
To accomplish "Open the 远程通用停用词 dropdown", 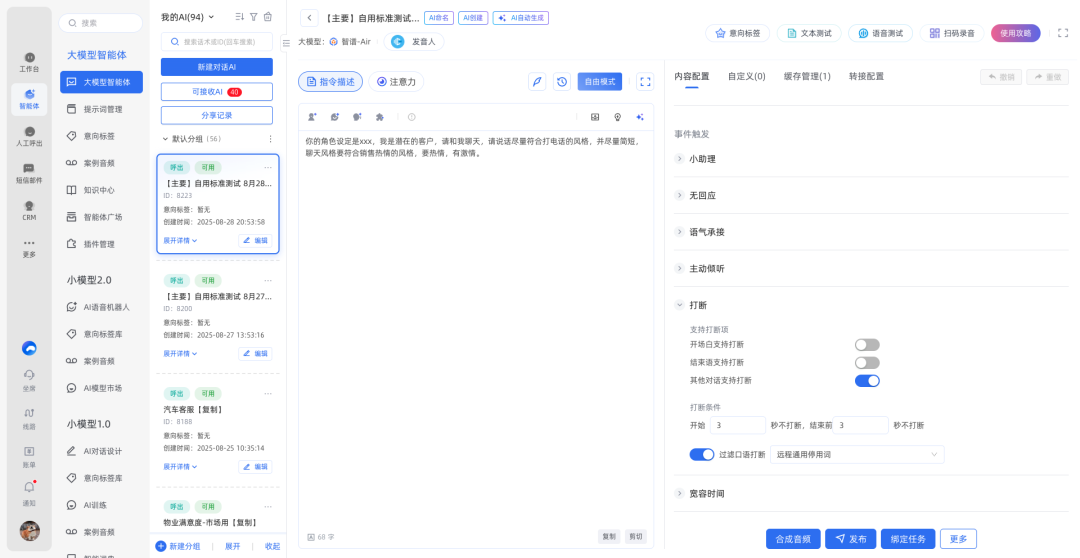I will 856,455.
